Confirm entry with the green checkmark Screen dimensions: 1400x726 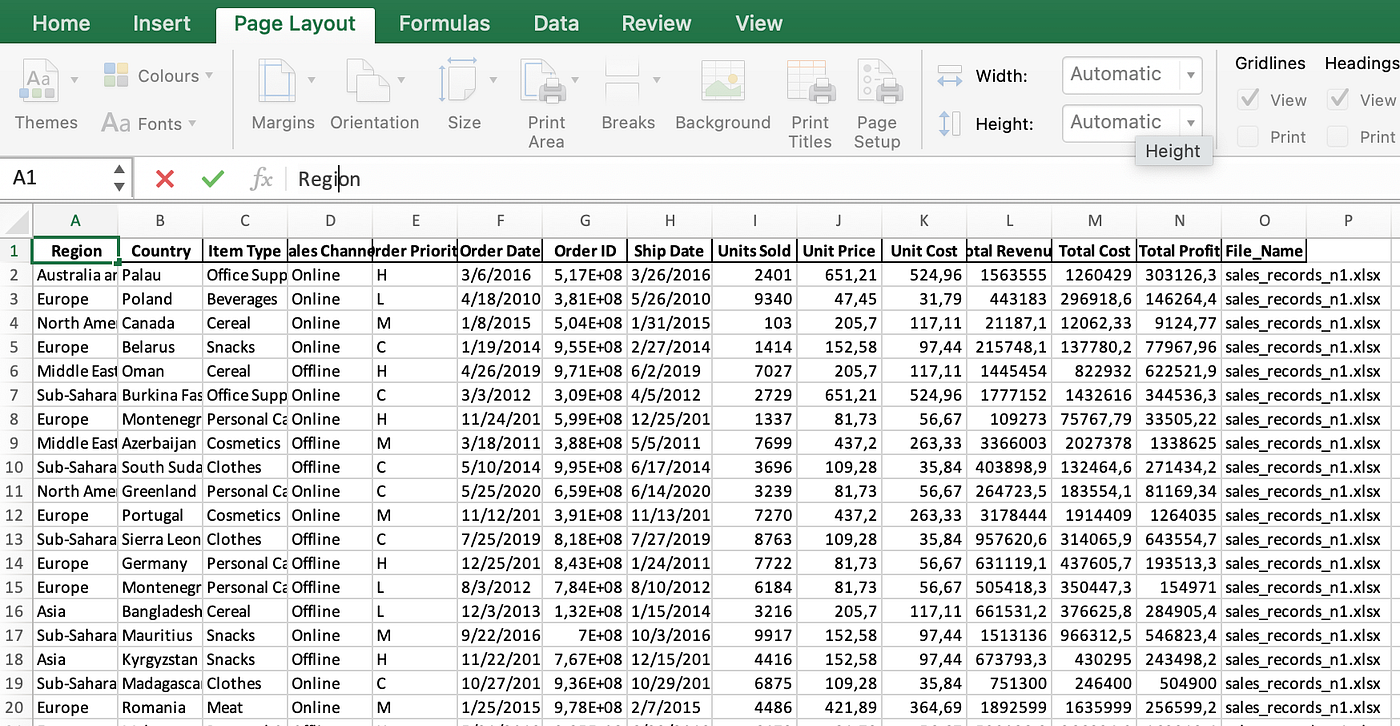tap(212, 178)
